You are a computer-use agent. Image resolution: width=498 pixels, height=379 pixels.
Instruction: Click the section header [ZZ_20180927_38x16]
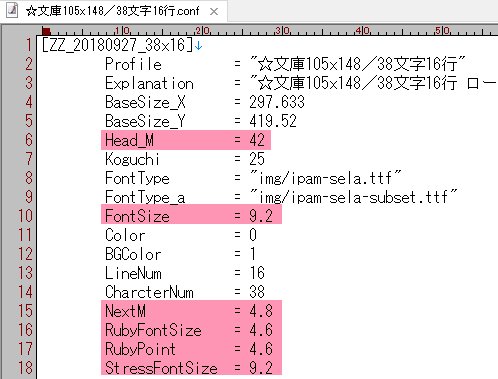point(117,45)
